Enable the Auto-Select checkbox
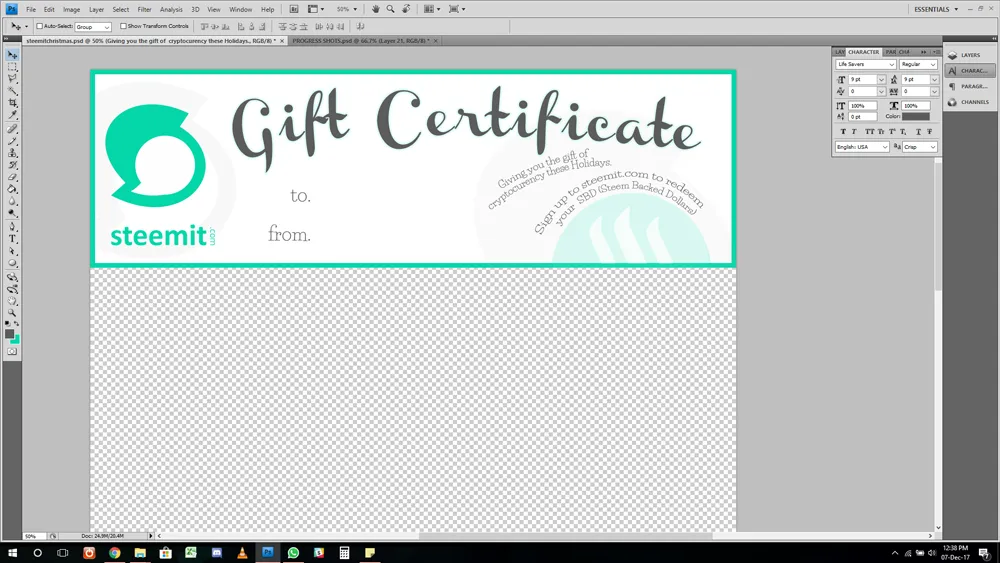 [x=40, y=27]
